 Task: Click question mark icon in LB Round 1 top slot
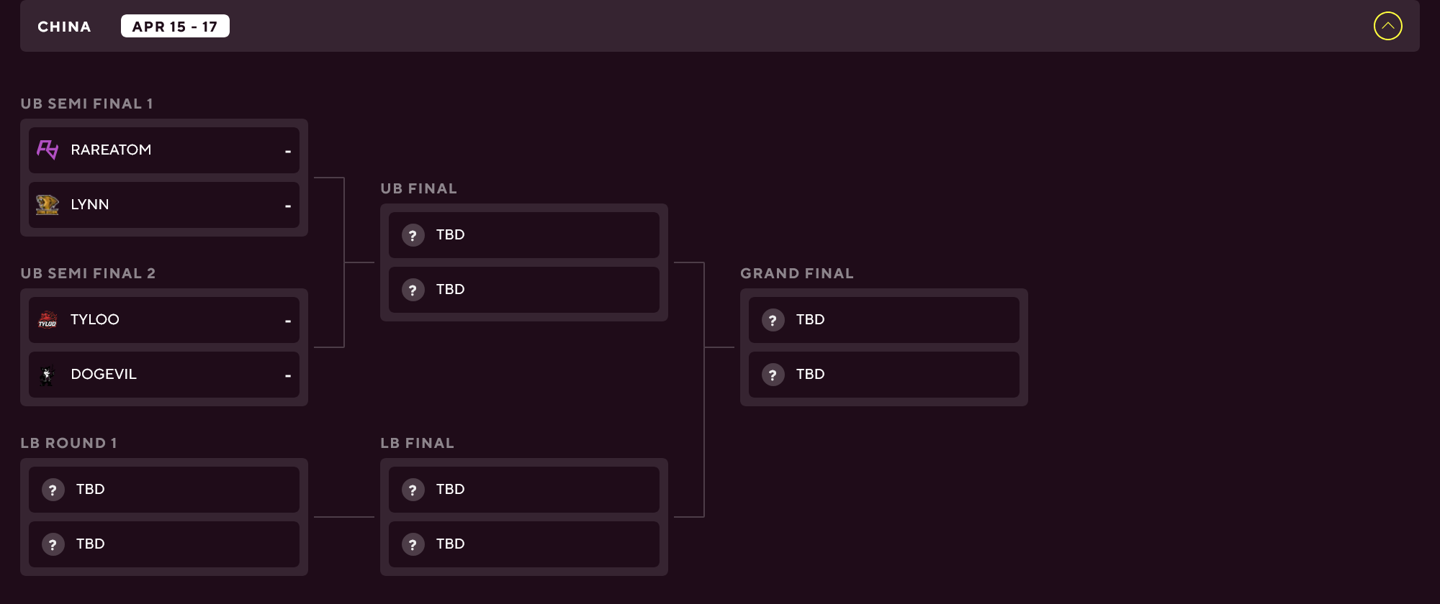tap(53, 490)
